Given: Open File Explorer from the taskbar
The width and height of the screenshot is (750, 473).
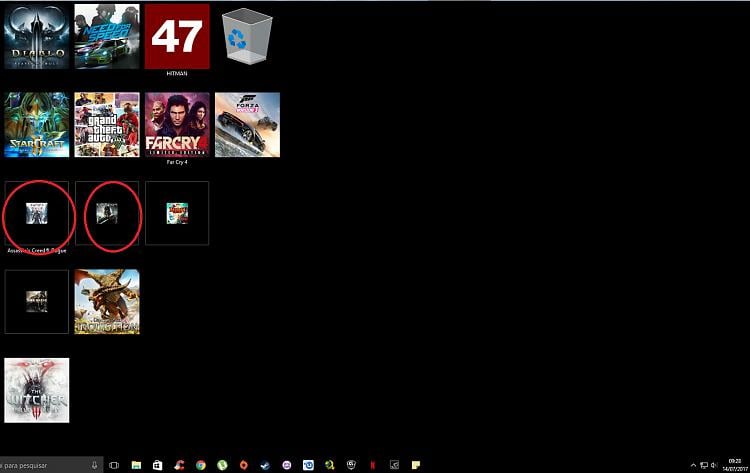Looking at the screenshot, I should [x=136, y=465].
